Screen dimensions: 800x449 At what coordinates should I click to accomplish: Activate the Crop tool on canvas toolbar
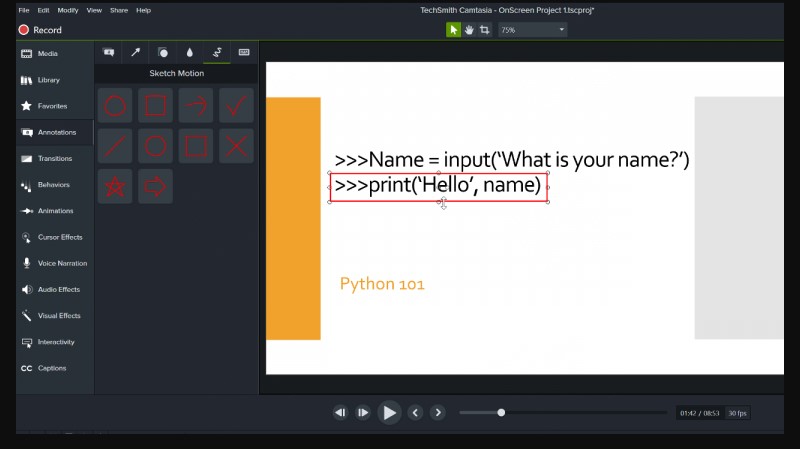[485, 30]
